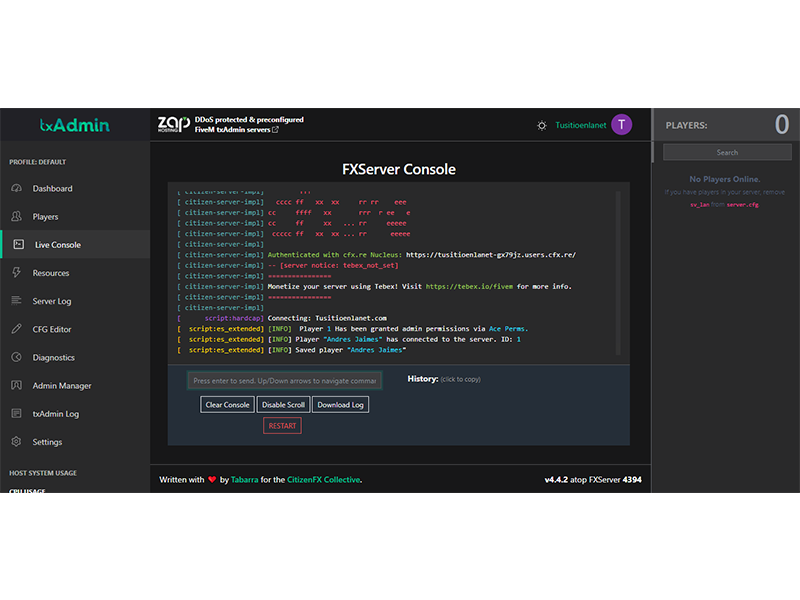The height and width of the screenshot is (600, 800).
Task: Click the CFG Editor pencil icon
Action: (x=16, y=329)
